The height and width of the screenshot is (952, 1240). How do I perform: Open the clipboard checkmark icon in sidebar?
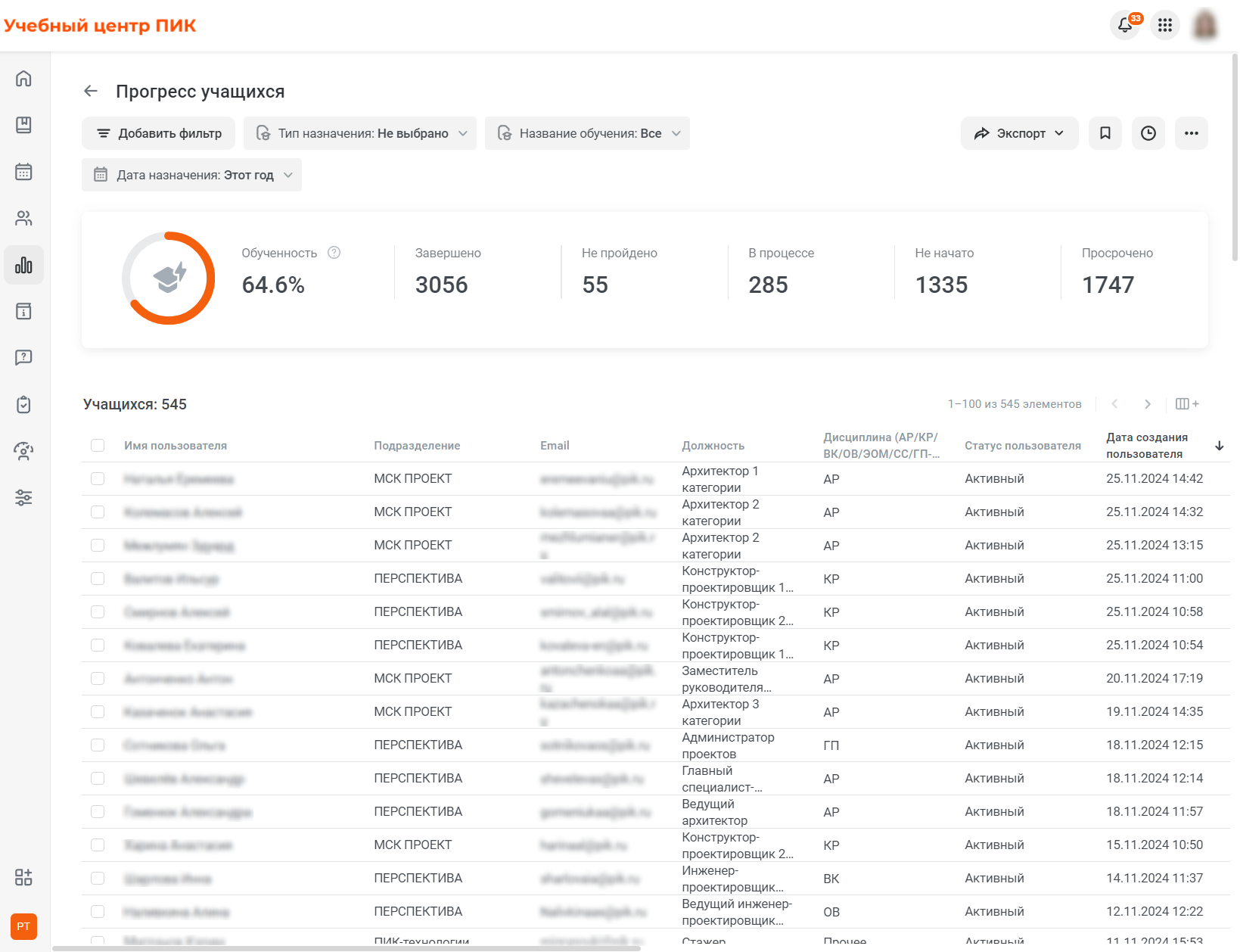click(23, 404)
